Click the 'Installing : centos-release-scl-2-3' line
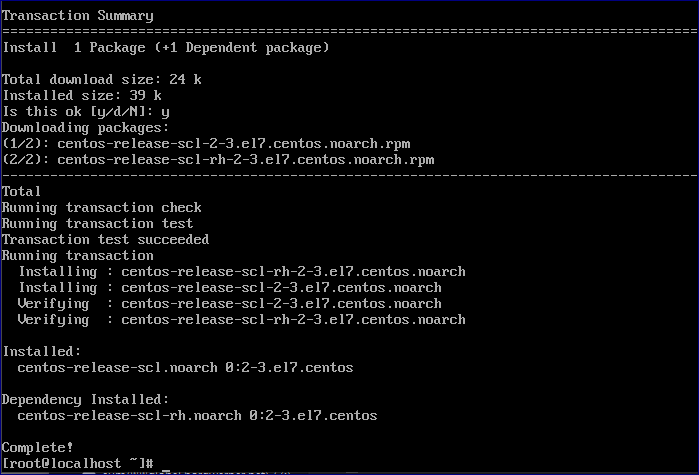The height and width of the screenshot is (475, 699). point(230,288)
